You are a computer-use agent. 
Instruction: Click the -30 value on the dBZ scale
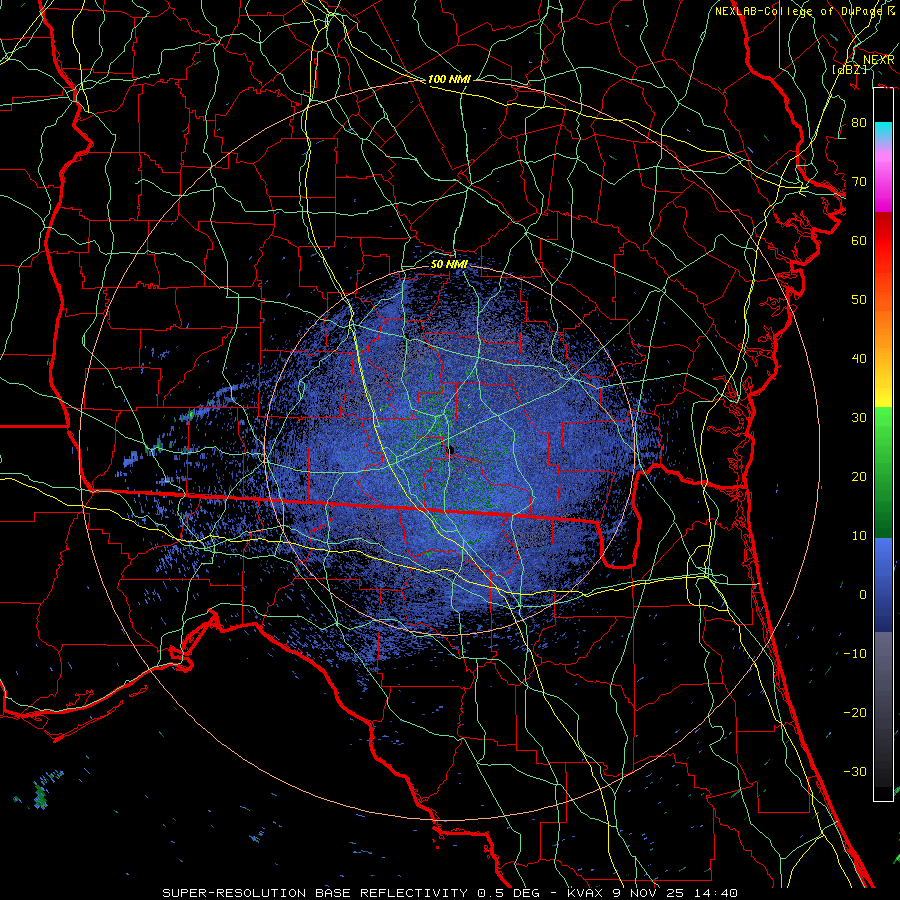tap(855, 771)
